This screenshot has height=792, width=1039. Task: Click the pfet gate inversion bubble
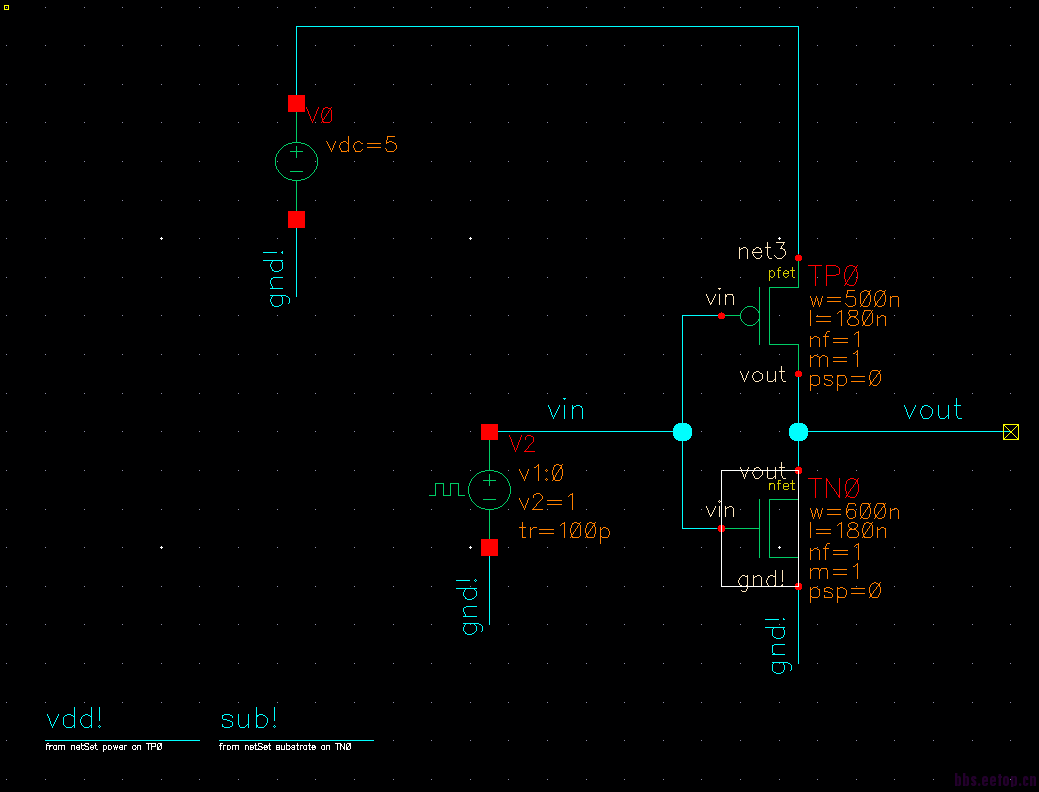(749, 316)
